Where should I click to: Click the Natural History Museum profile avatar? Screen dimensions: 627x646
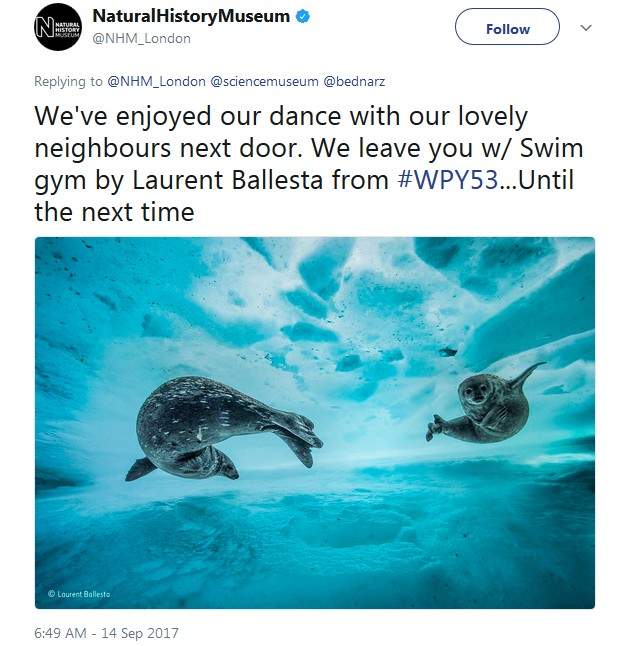(58, 27)
